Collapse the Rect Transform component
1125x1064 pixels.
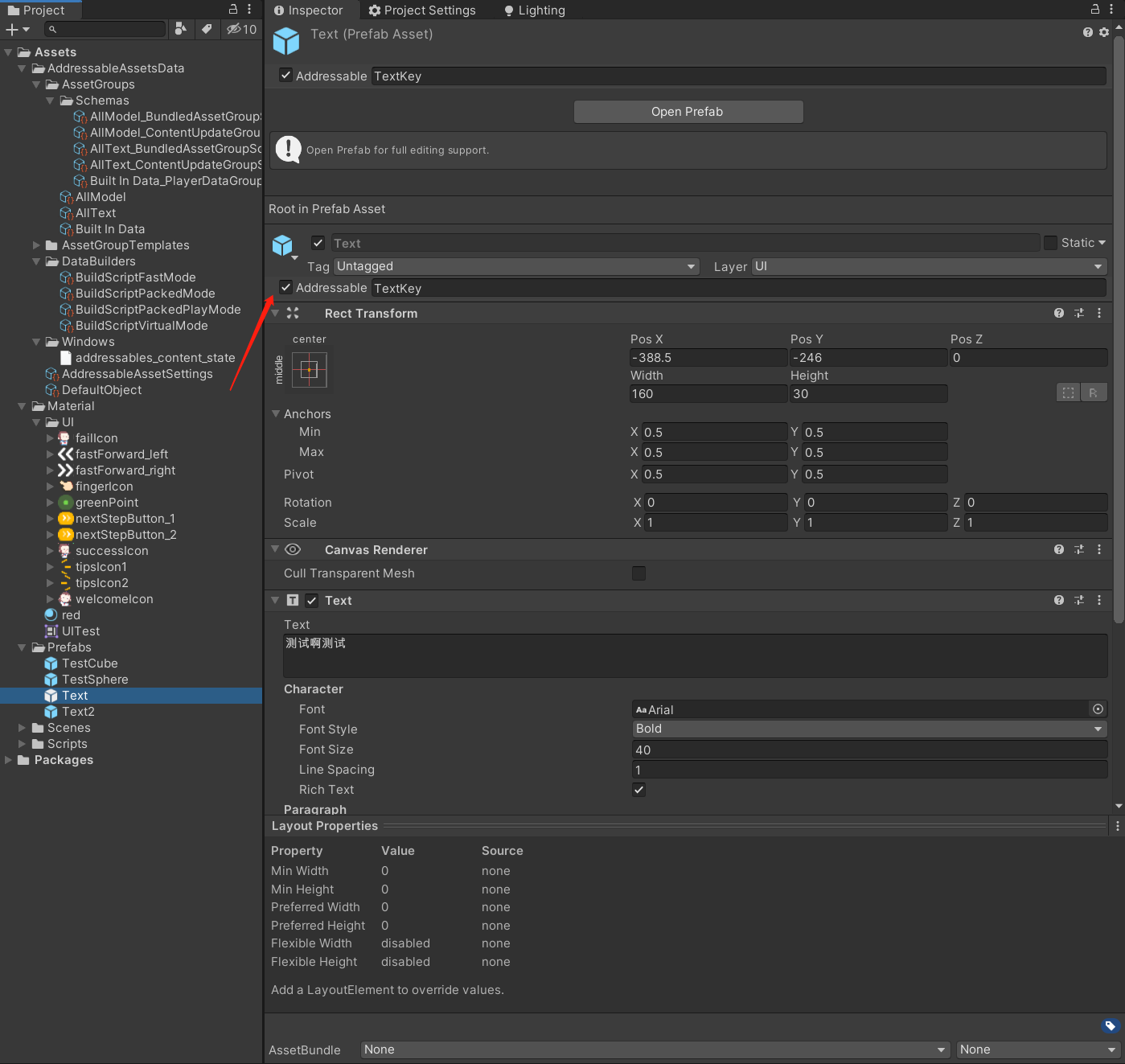tap(275, 313)
